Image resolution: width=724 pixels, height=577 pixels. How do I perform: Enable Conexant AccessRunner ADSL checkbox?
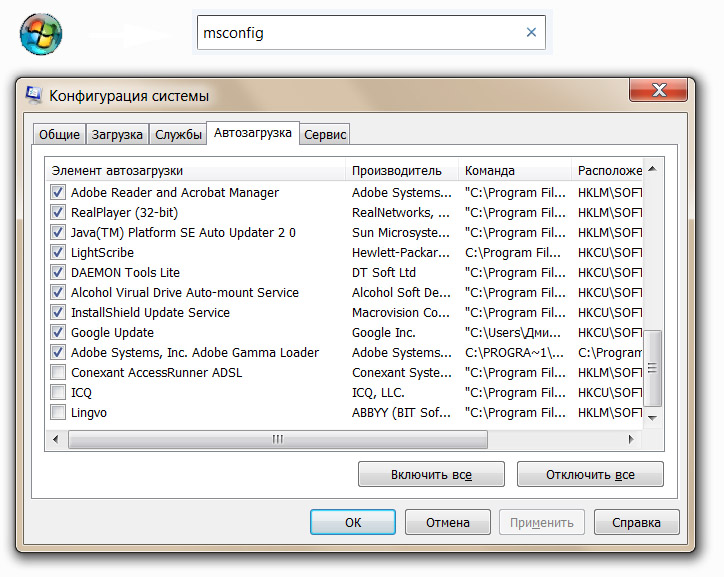click(x=58, y=372)
